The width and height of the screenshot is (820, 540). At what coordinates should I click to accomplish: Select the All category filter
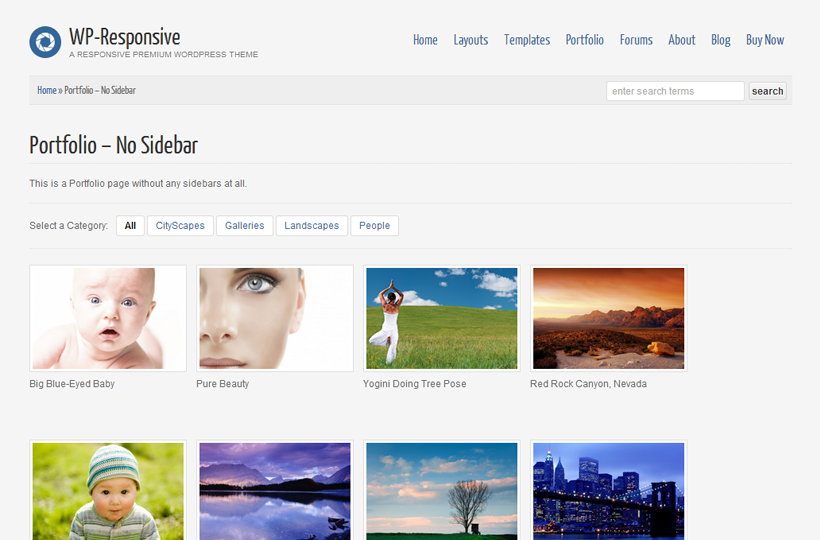(x=130, y=225)
